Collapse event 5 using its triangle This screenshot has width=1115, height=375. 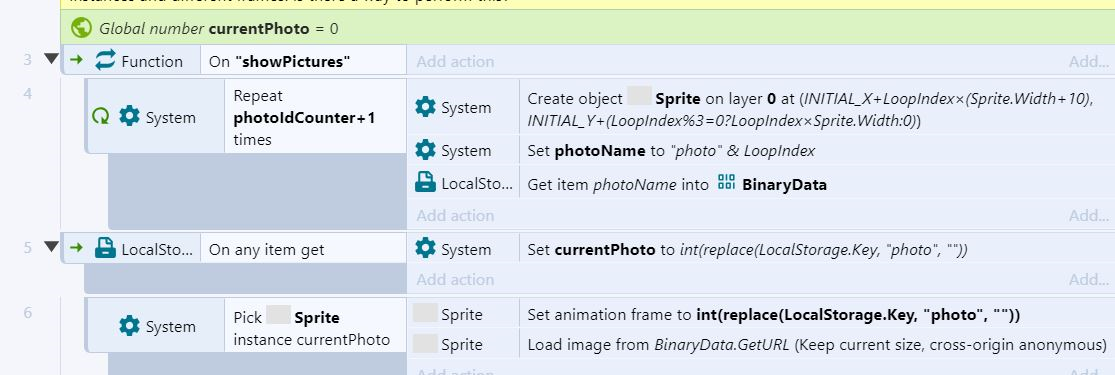pos(50,247)
